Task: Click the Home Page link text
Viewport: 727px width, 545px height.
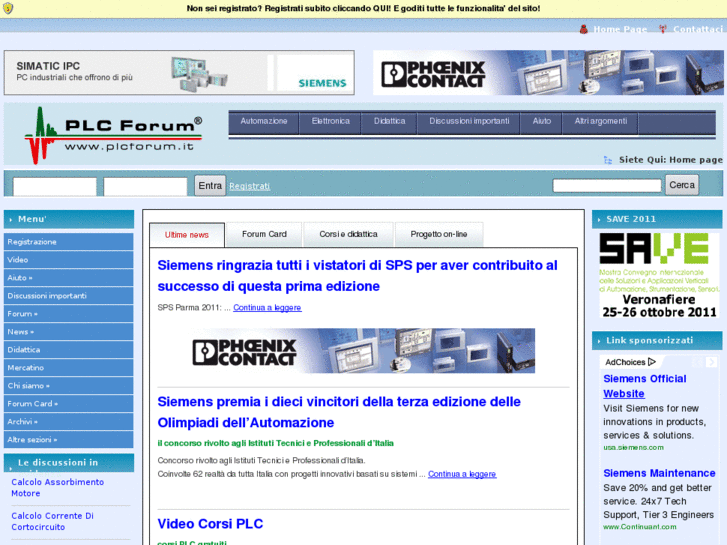Action: (x=620, y=29)
